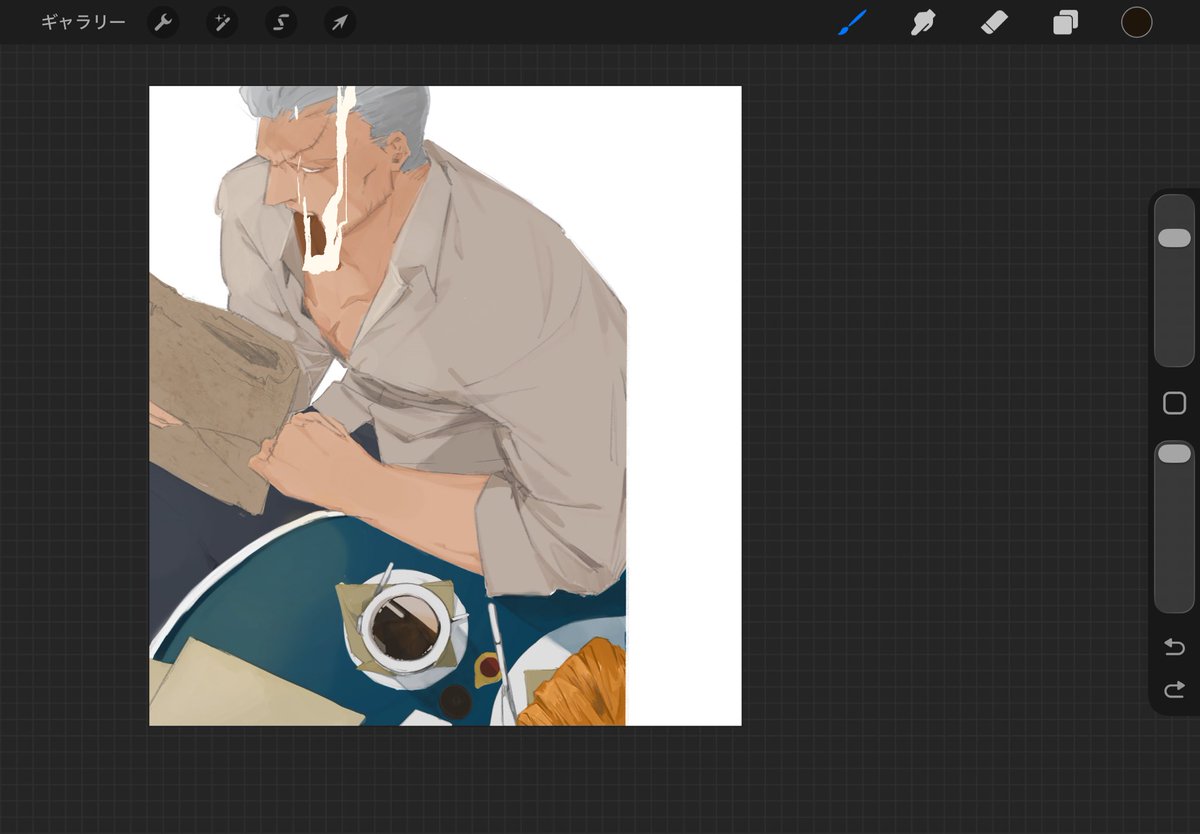
Task: Open the Actions wrench menu
Action: [163, 22]
